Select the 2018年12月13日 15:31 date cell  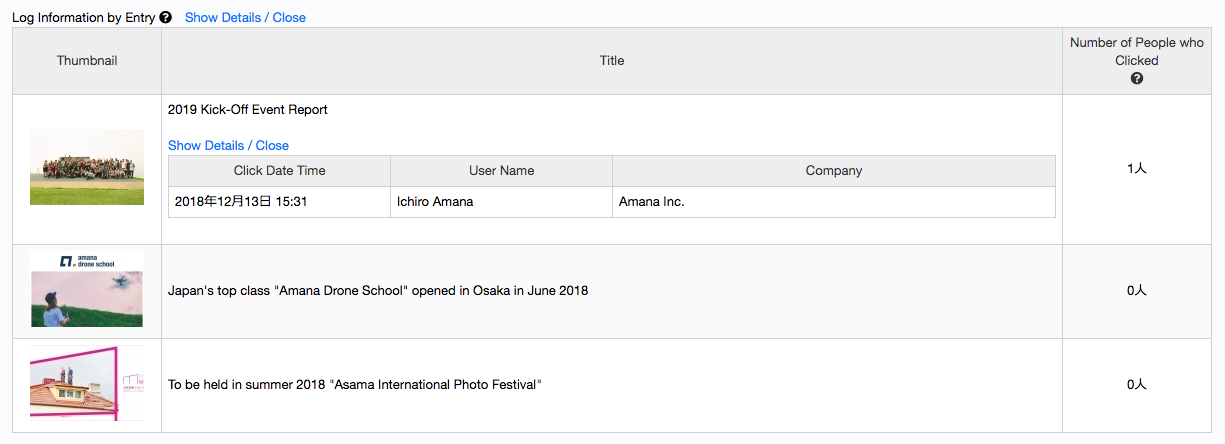point(279,202)
